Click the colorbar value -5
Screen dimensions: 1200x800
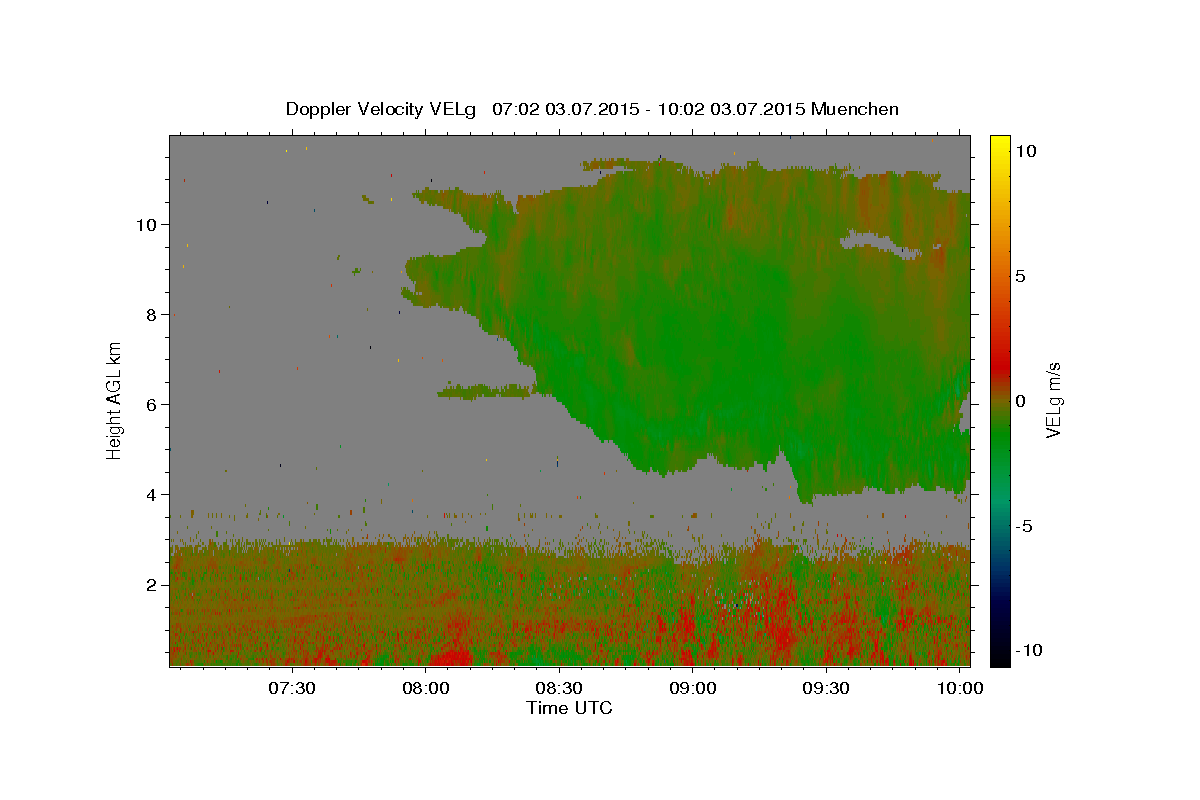coord(1026,525)
